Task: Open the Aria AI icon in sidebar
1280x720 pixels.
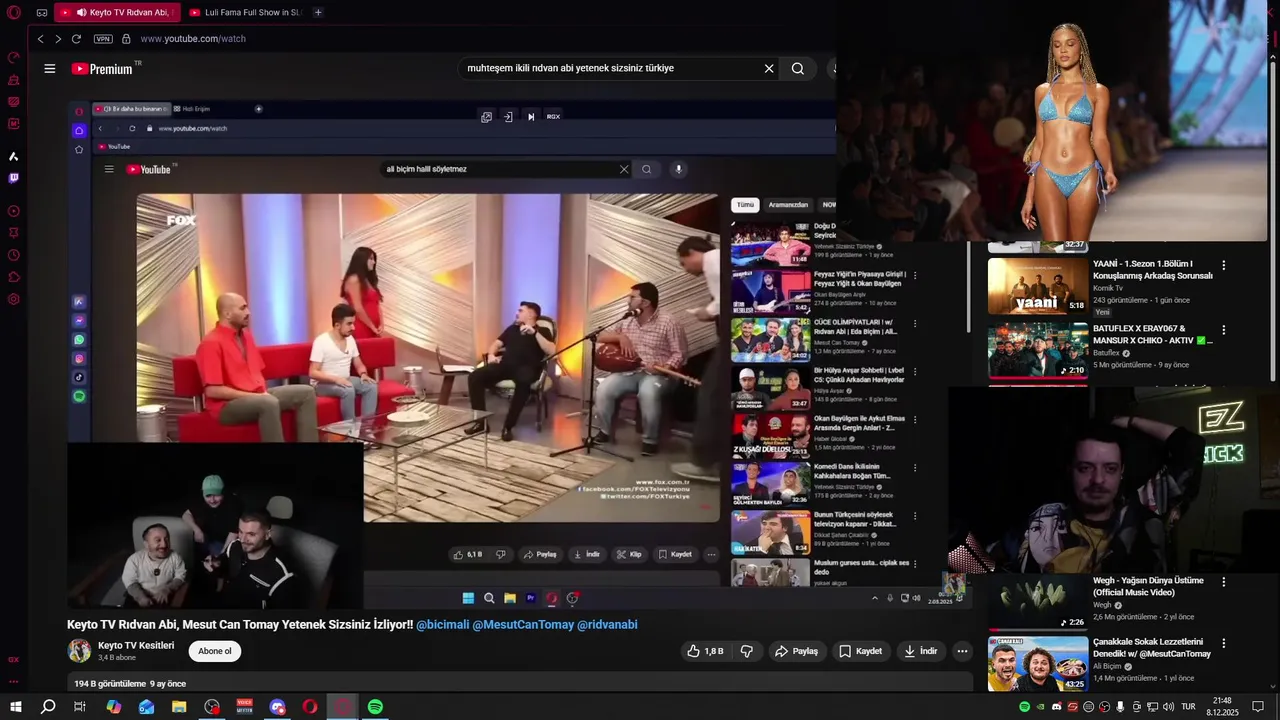Action: point(14,156)
